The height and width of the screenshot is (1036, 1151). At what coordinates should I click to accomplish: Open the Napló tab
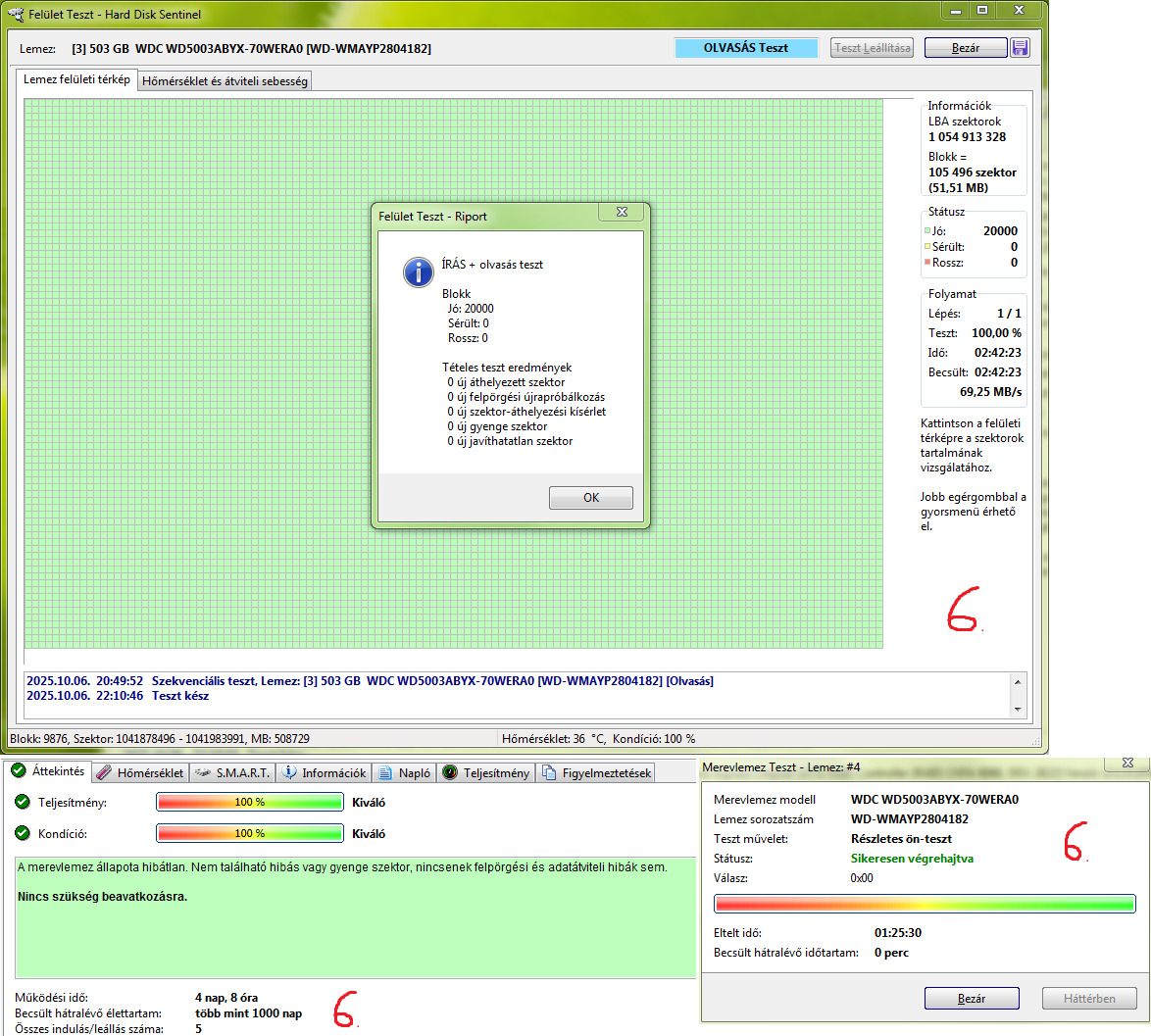[x=405, y=772]
